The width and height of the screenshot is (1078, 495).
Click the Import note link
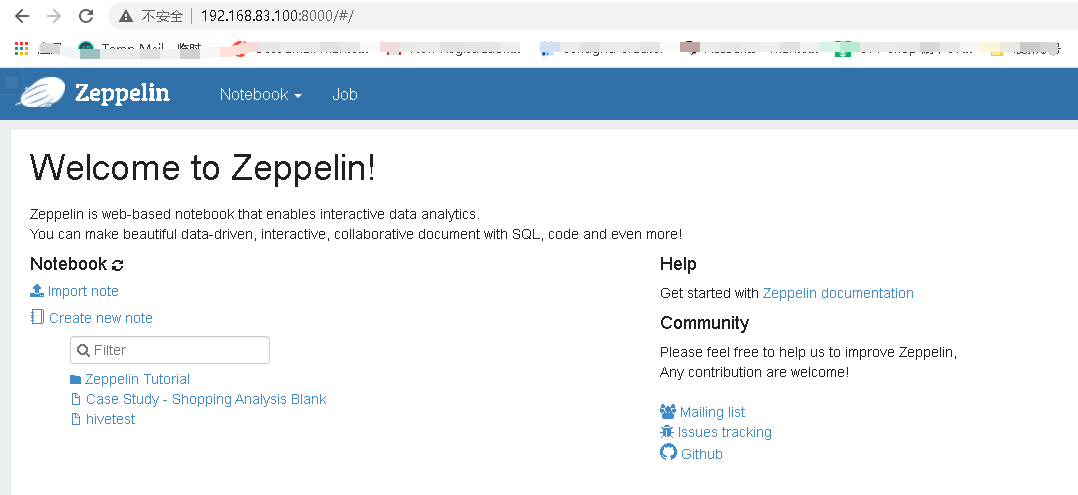(83, 292)
